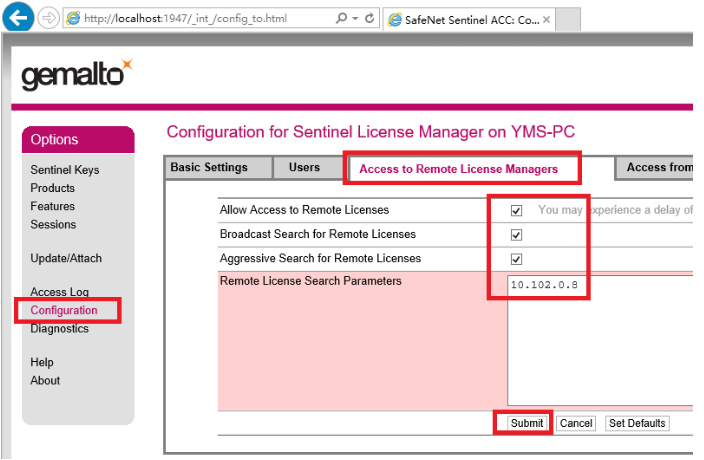This screenshot has height=460, width=704.
Task: Open Sentinel Keys in Options menu
Action: [65, 170]
